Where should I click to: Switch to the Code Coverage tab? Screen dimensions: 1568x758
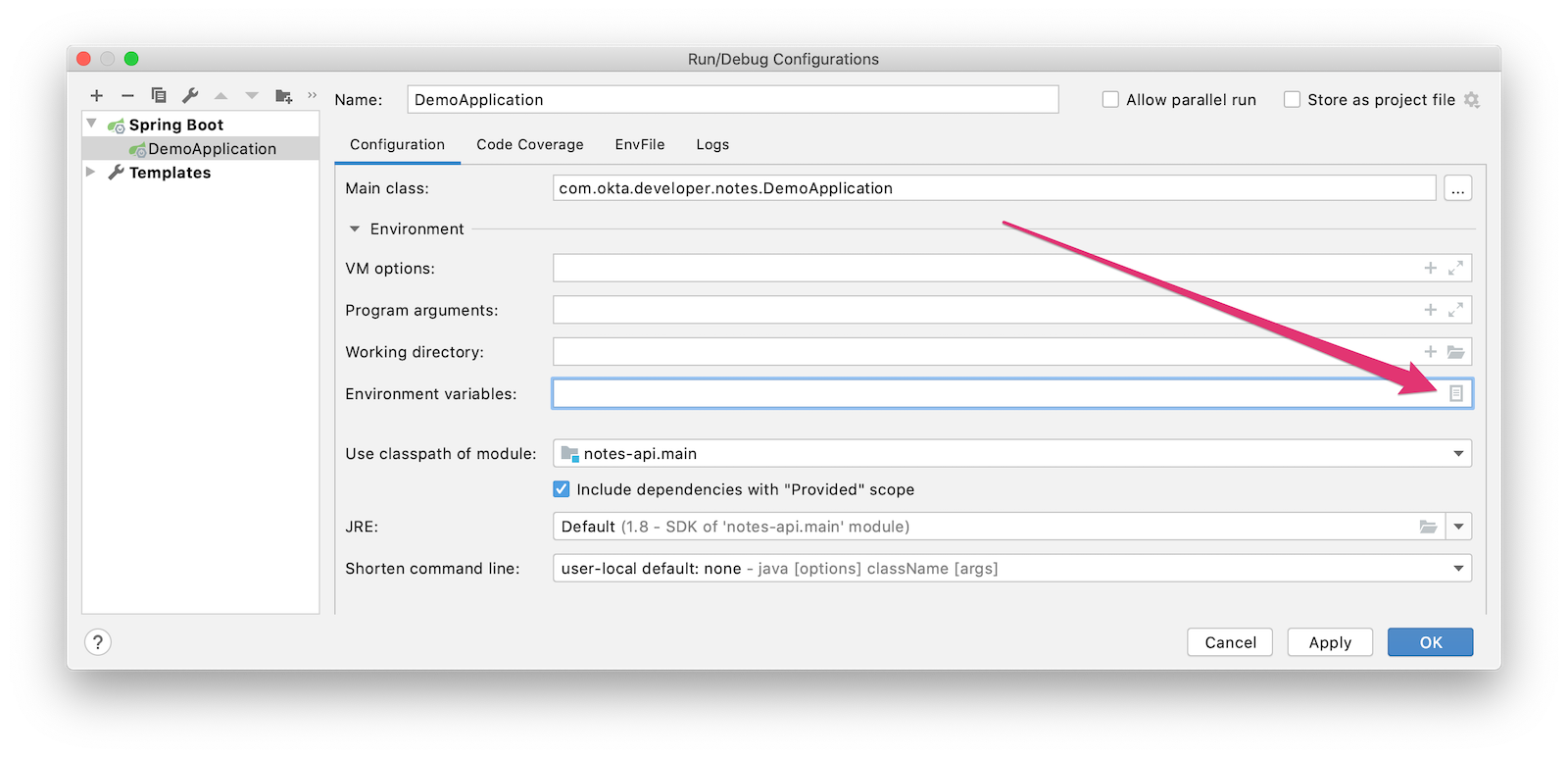coord(529,144)
